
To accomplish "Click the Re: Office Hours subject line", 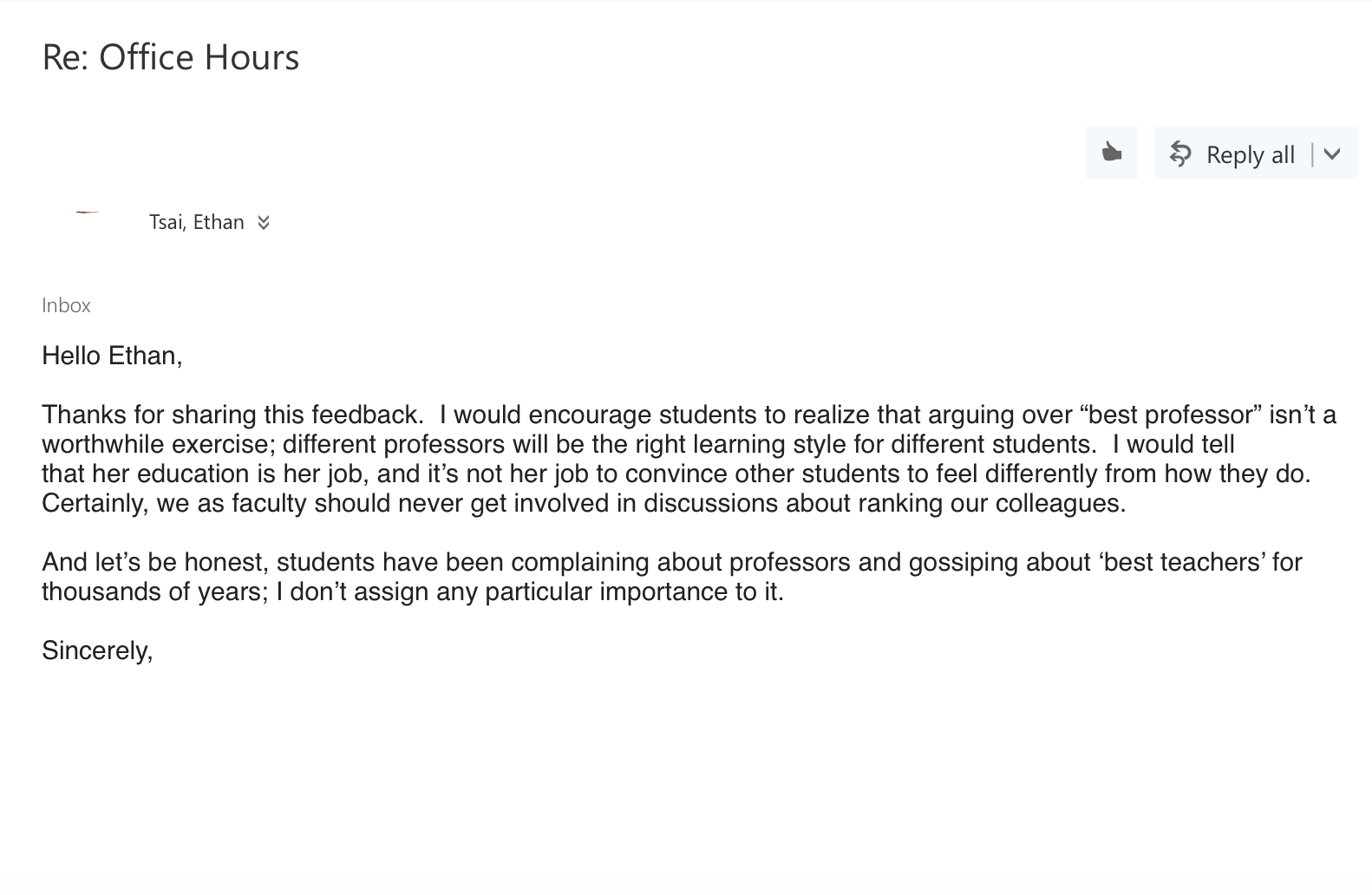I will click(x=171, y=57).
